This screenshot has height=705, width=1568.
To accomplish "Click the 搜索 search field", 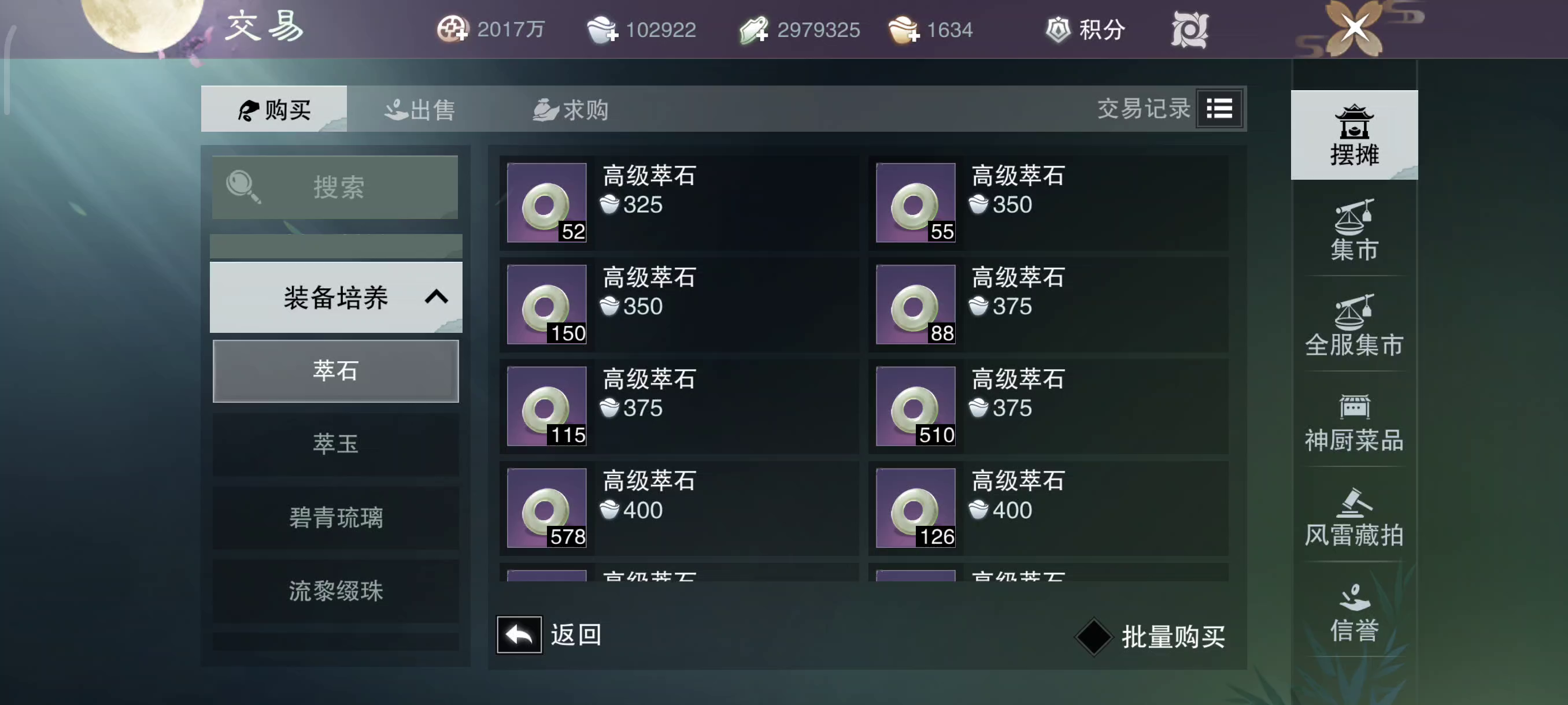I will 335,187.
